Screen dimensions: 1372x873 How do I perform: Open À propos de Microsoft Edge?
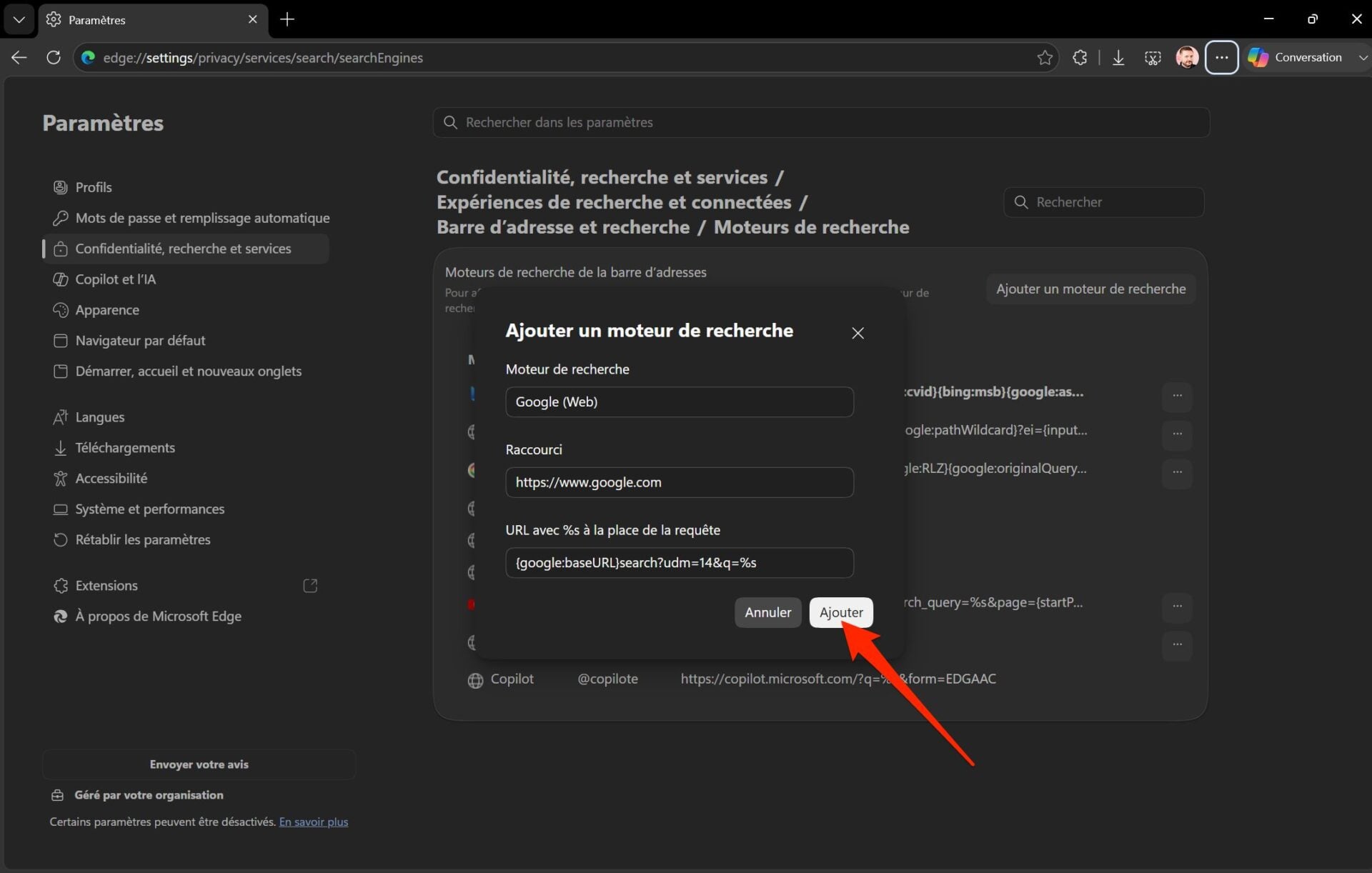185,617
